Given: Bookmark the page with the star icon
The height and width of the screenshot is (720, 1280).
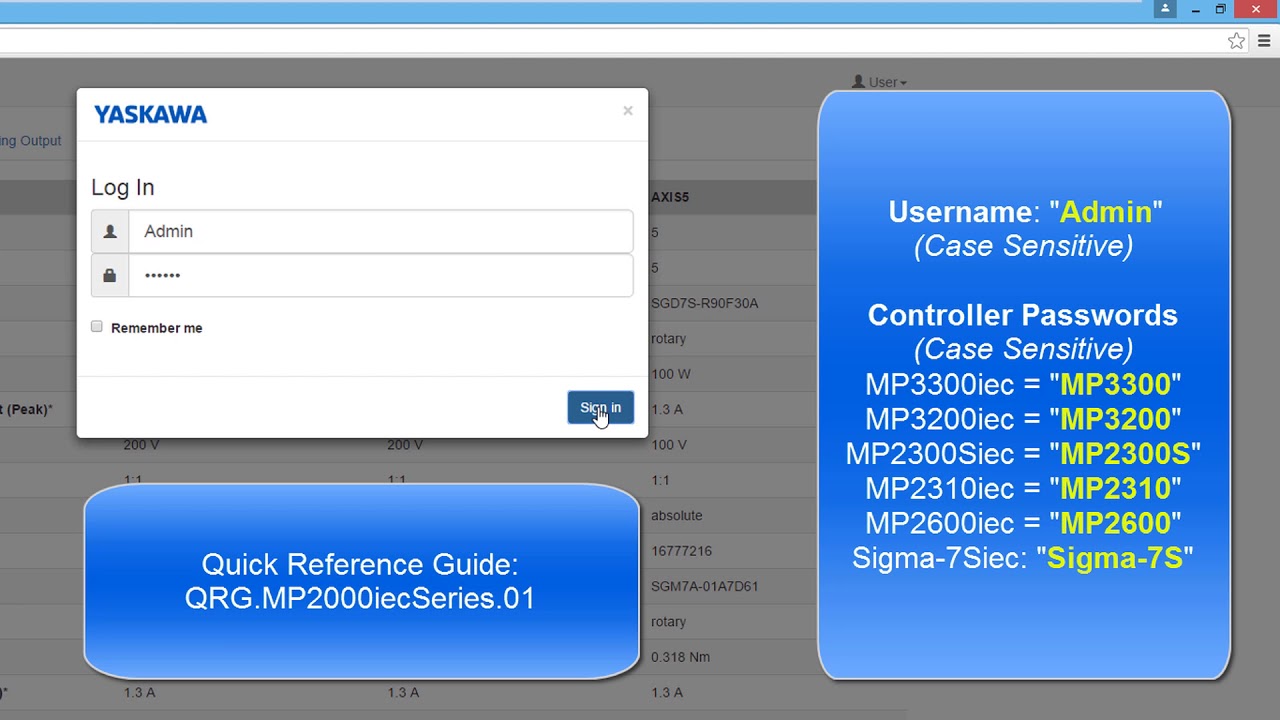Looking at the screenshot, I should (x=1237, y=41).
